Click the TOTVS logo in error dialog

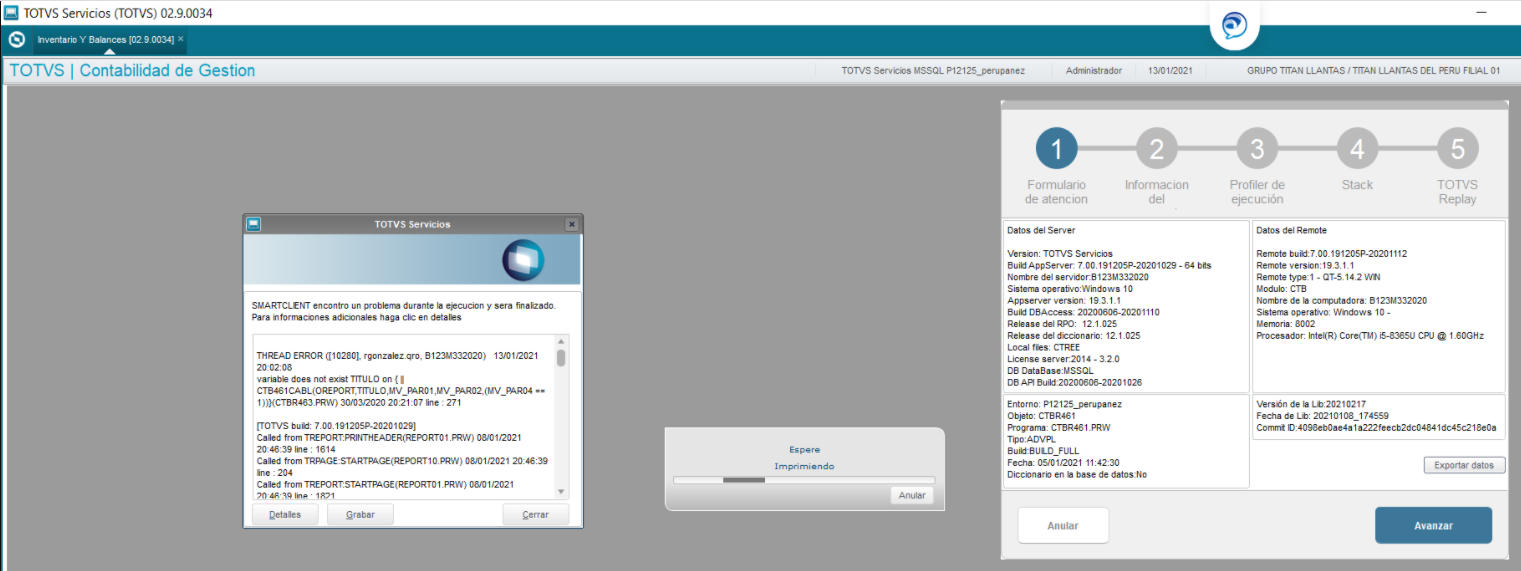[523, 260]
